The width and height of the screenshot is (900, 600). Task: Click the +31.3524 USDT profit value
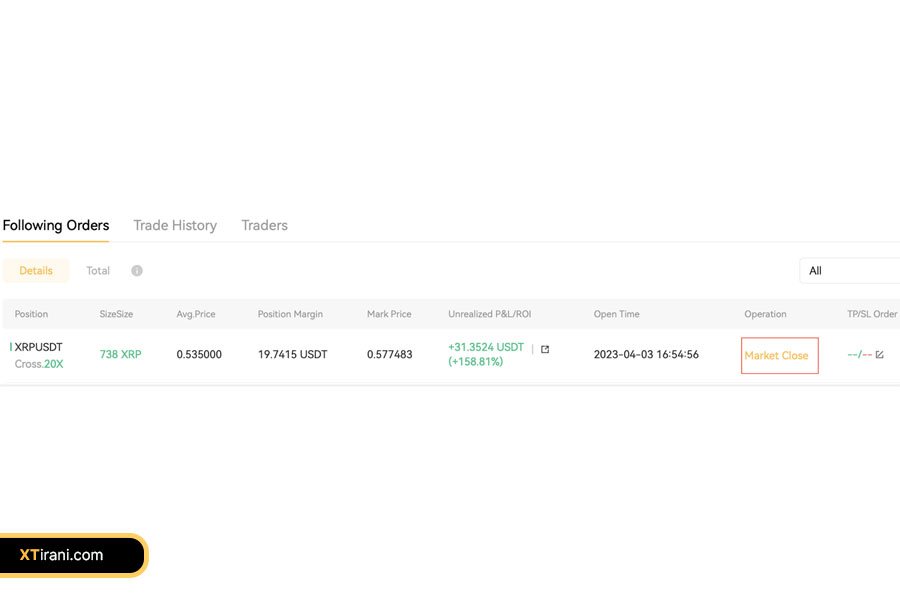tap(486, 347)
